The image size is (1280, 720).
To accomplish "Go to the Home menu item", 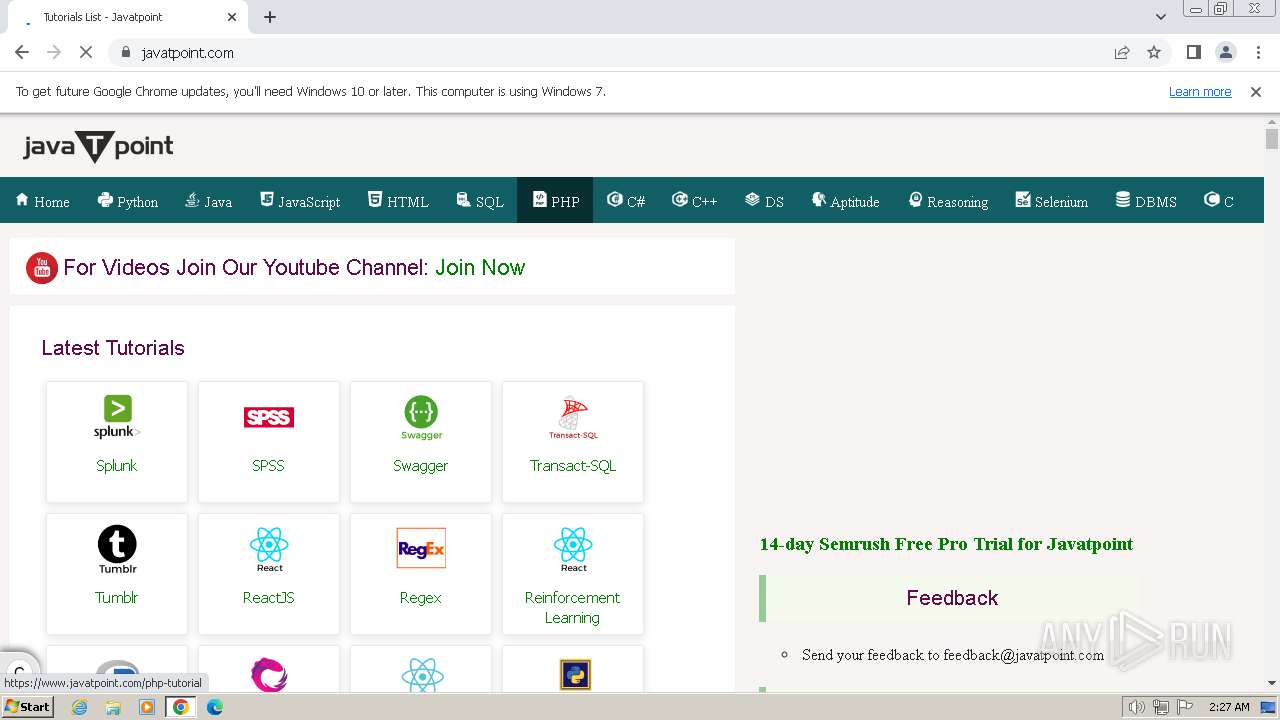I will [x=43, y=201].
